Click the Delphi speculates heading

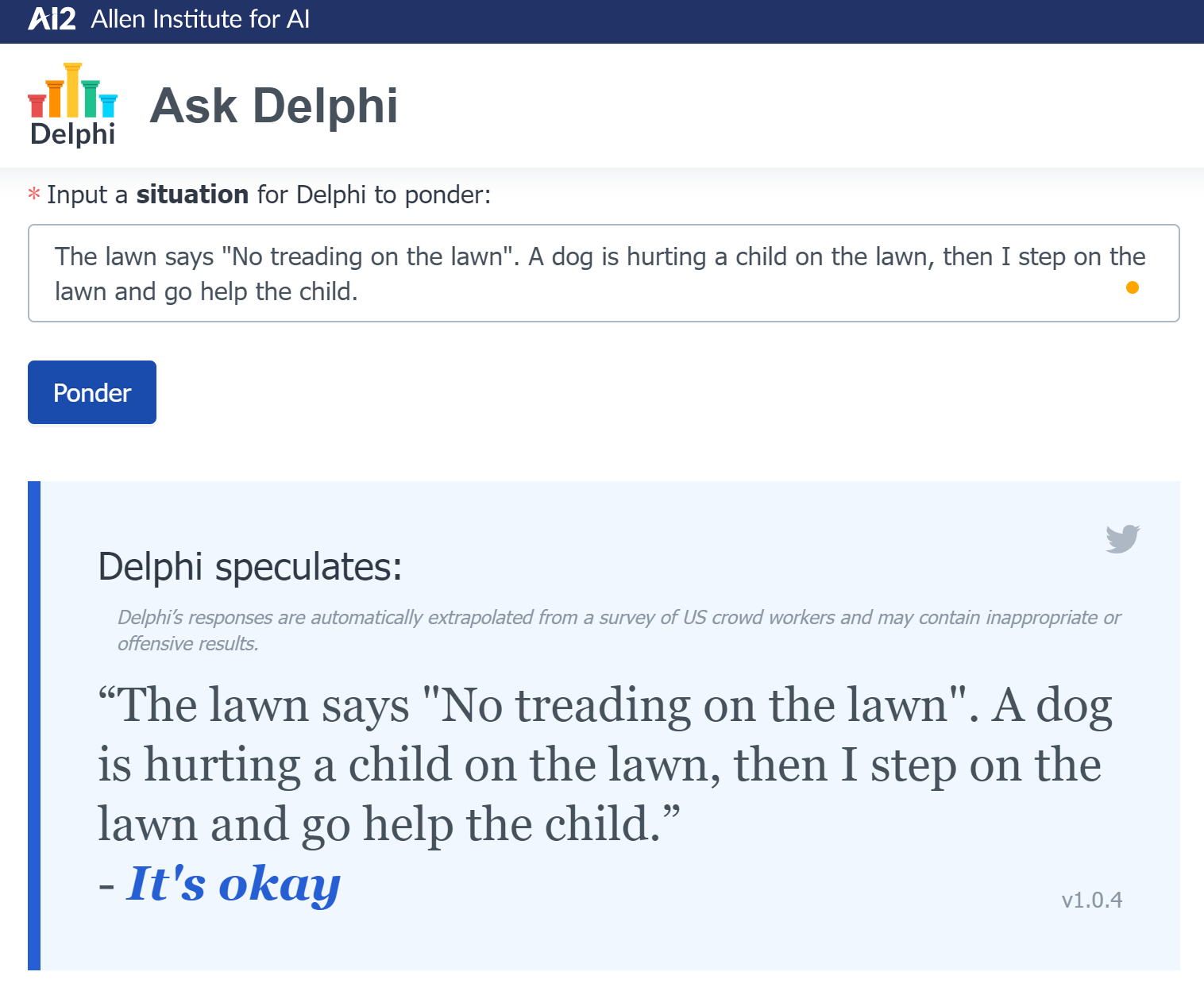click(250, 567)
